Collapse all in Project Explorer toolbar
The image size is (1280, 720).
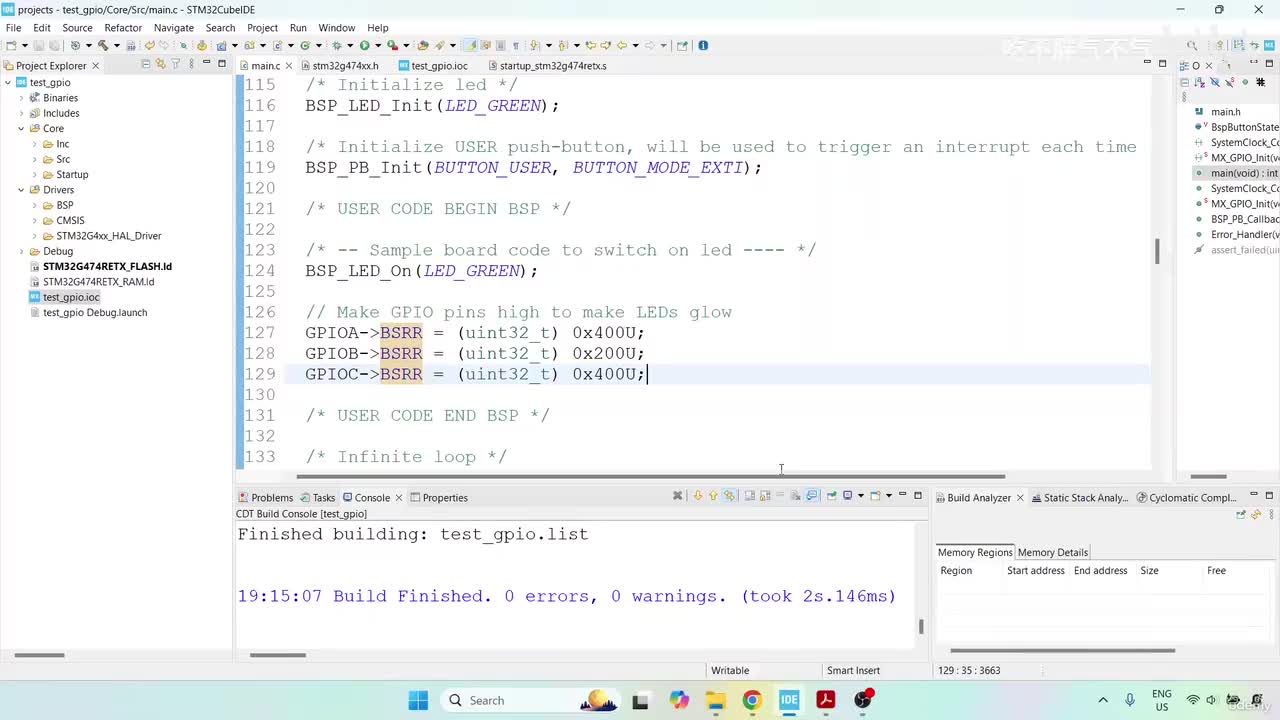coord(146,64)
